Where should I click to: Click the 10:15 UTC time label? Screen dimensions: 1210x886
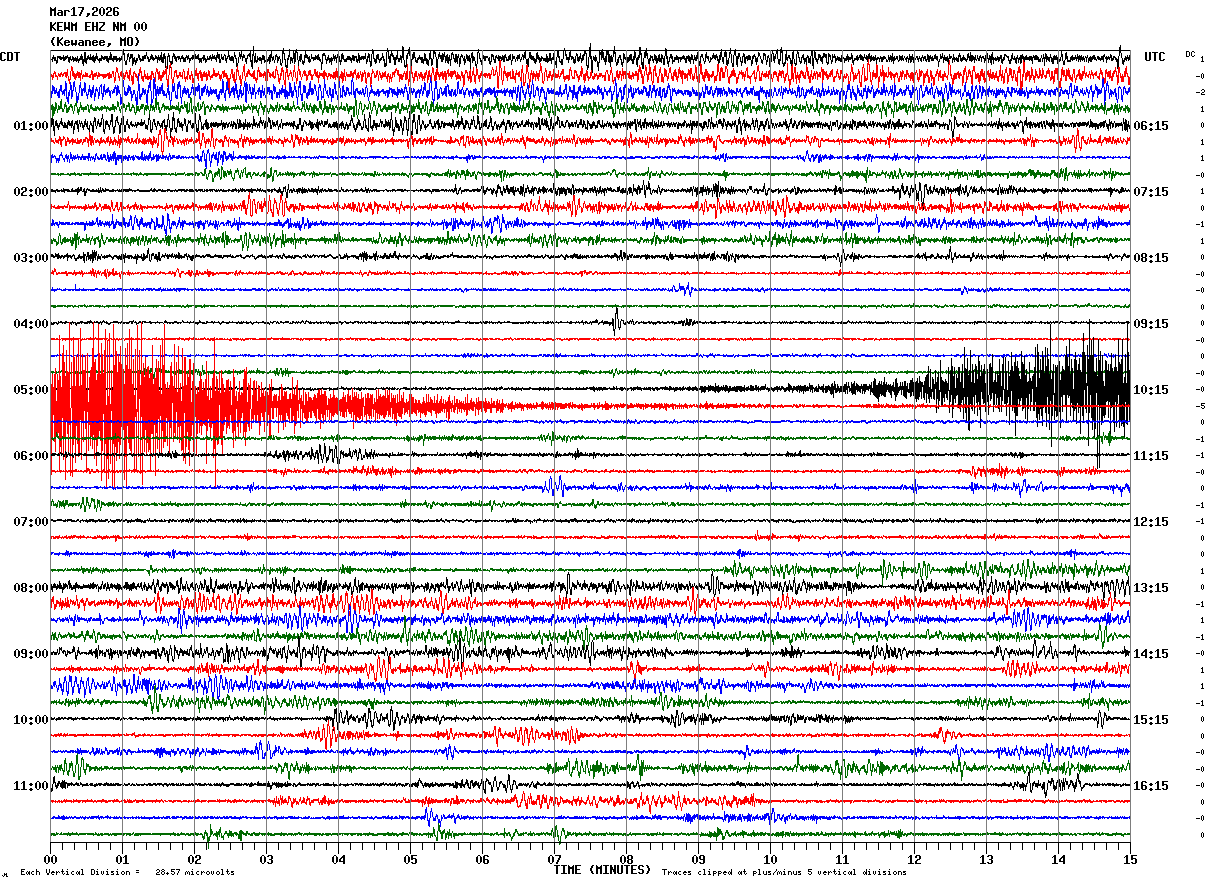point(1151,390)
